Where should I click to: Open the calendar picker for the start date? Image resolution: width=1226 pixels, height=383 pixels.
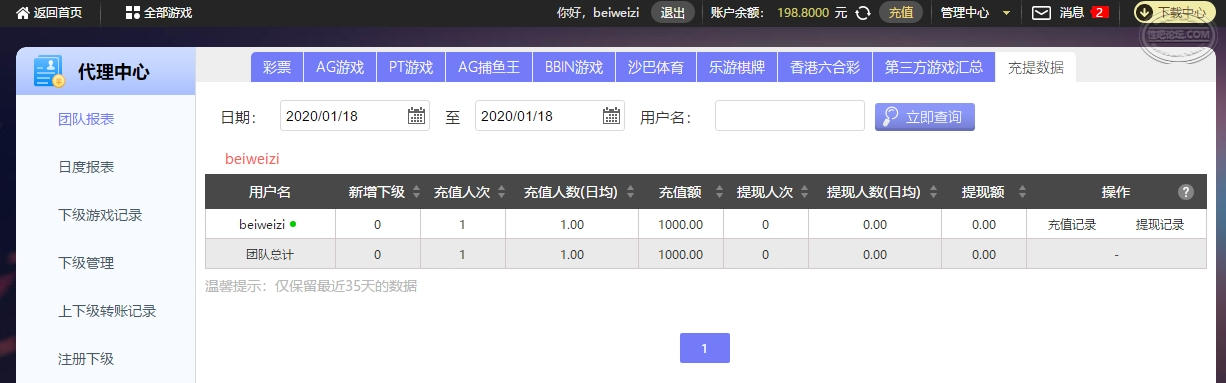click(416, 116)
